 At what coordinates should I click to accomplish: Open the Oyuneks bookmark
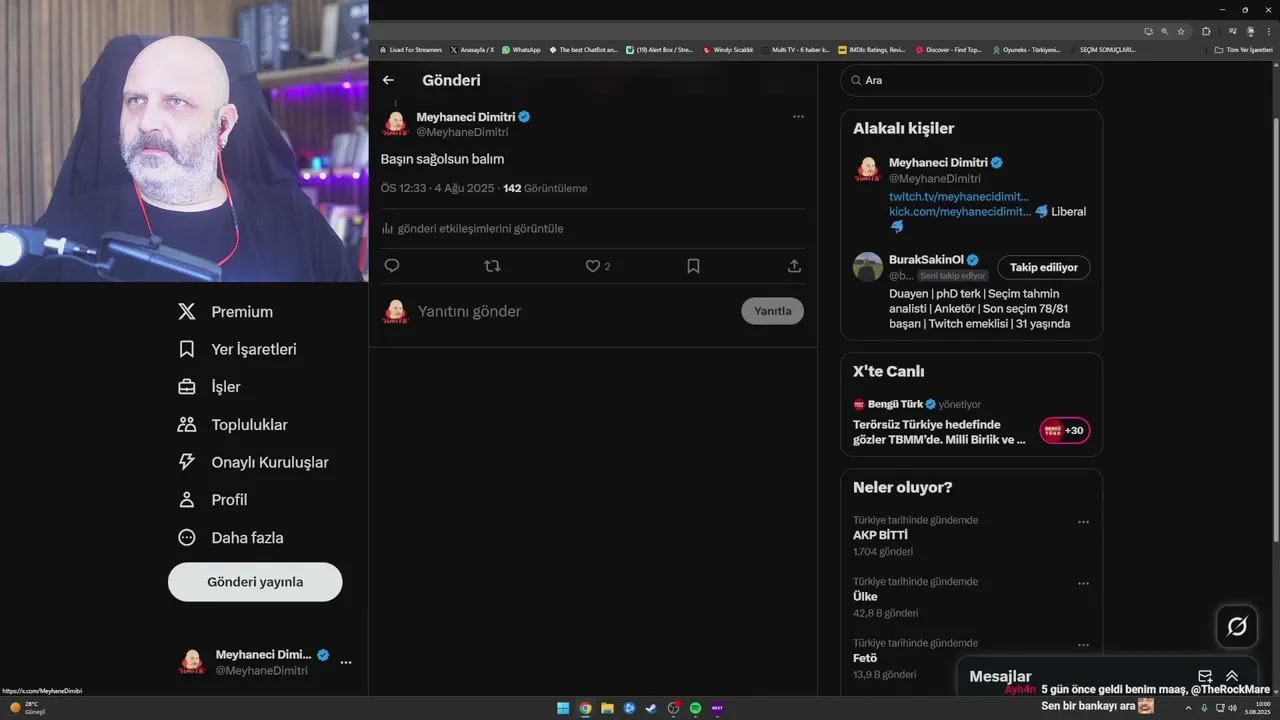(x=1026, y=49)
